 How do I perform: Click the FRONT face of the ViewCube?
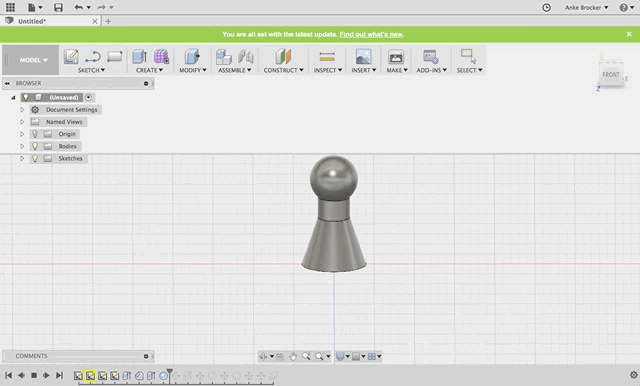[611, 74]
